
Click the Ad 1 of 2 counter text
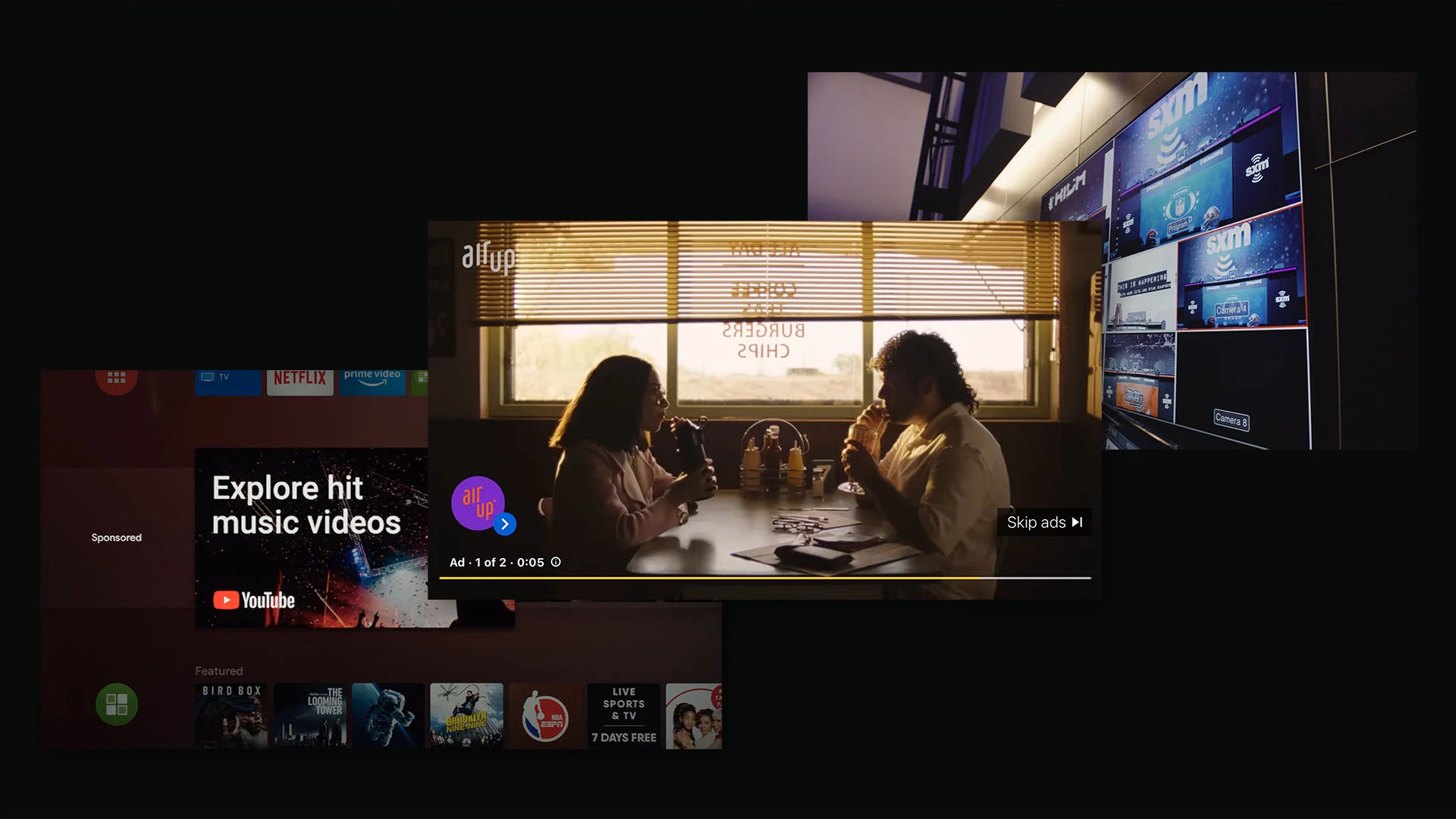(497, 562)
